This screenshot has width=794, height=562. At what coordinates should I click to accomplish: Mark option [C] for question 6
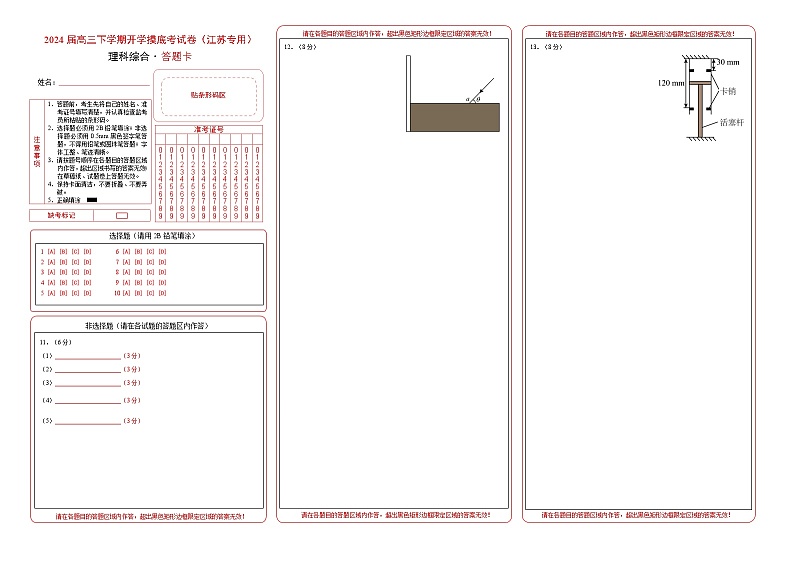pyautogui.click(x=151, y=252)
